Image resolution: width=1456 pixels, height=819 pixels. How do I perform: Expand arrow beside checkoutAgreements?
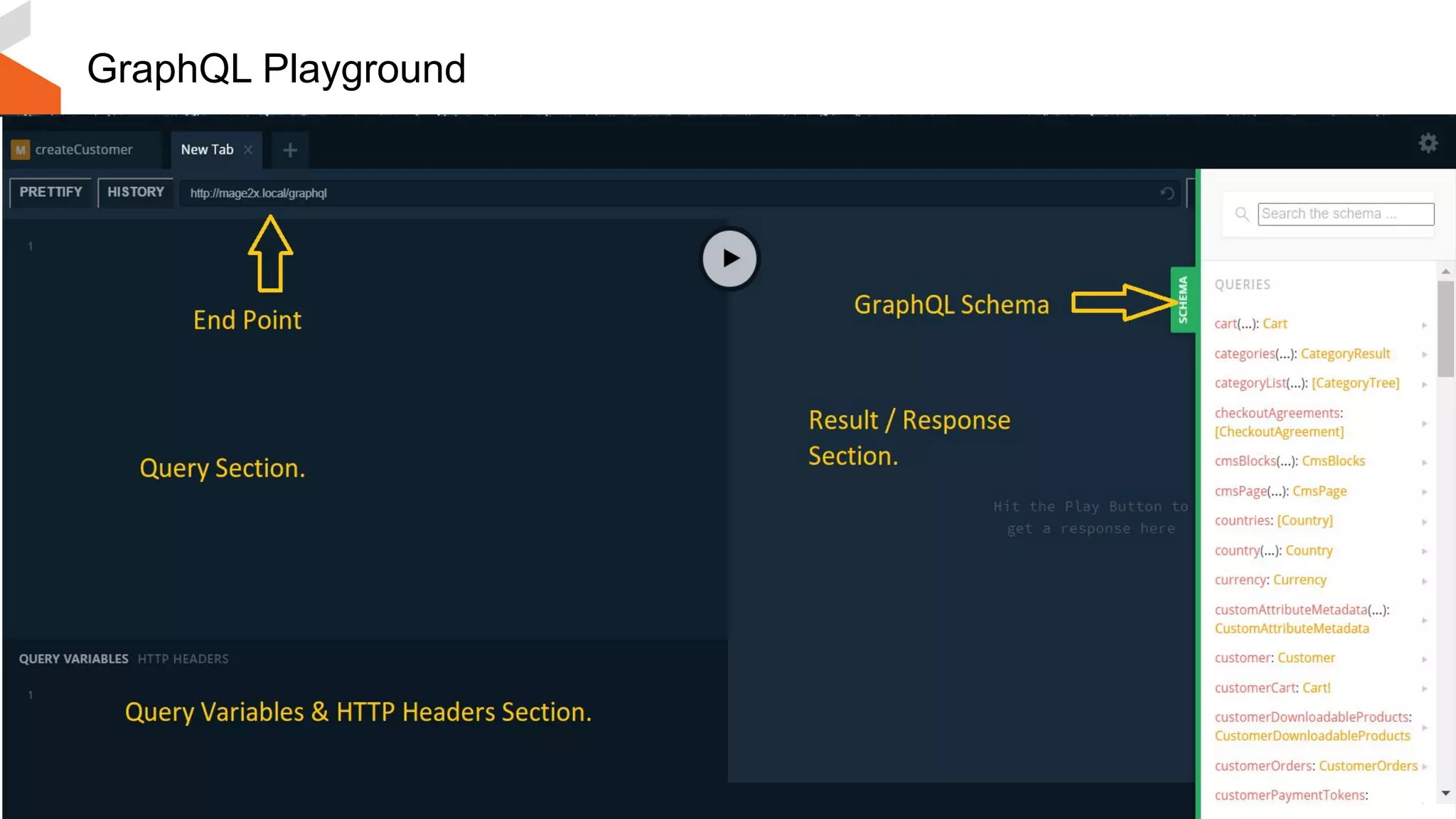click(1424, 423)
